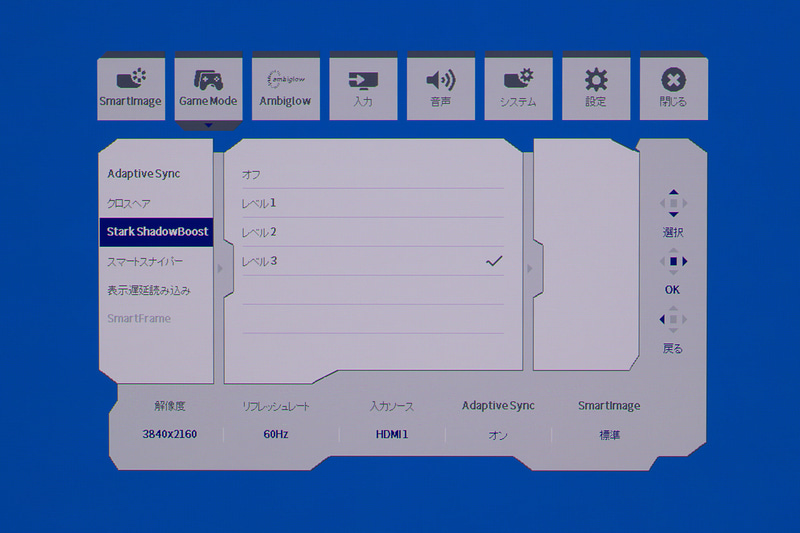Viewport: 800px width, 533px height.
Task: Click the 選択 up/down navigation pad icon
Action: point(673,203)
